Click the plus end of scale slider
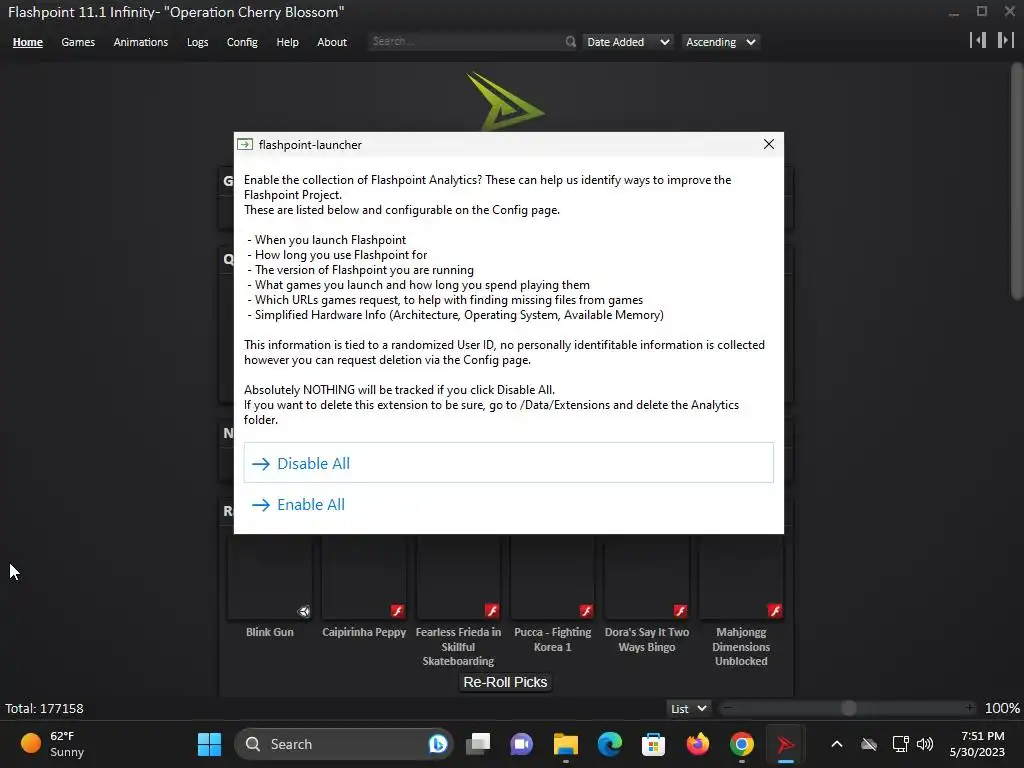1024x768 pixels. (x=970, y=708)
